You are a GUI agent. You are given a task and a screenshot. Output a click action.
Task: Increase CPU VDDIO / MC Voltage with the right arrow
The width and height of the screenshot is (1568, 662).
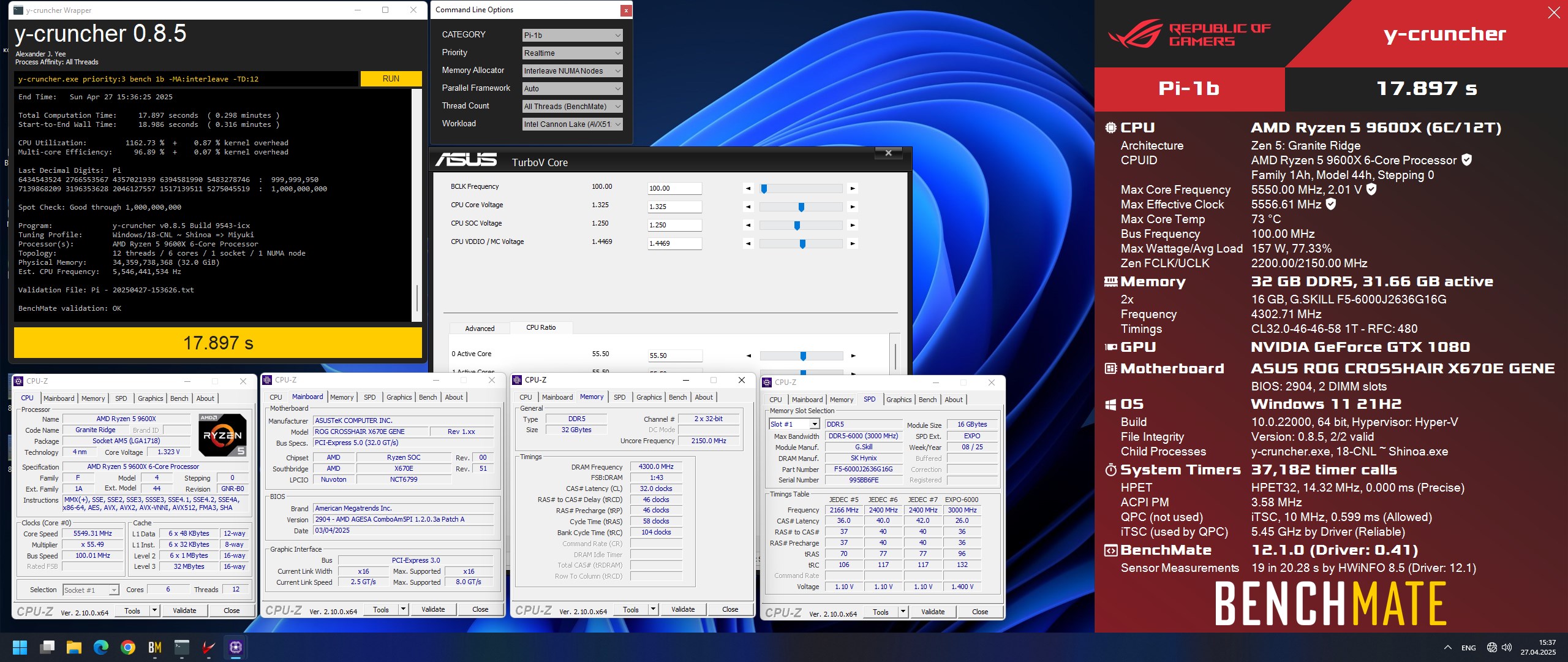pos(853,244)
